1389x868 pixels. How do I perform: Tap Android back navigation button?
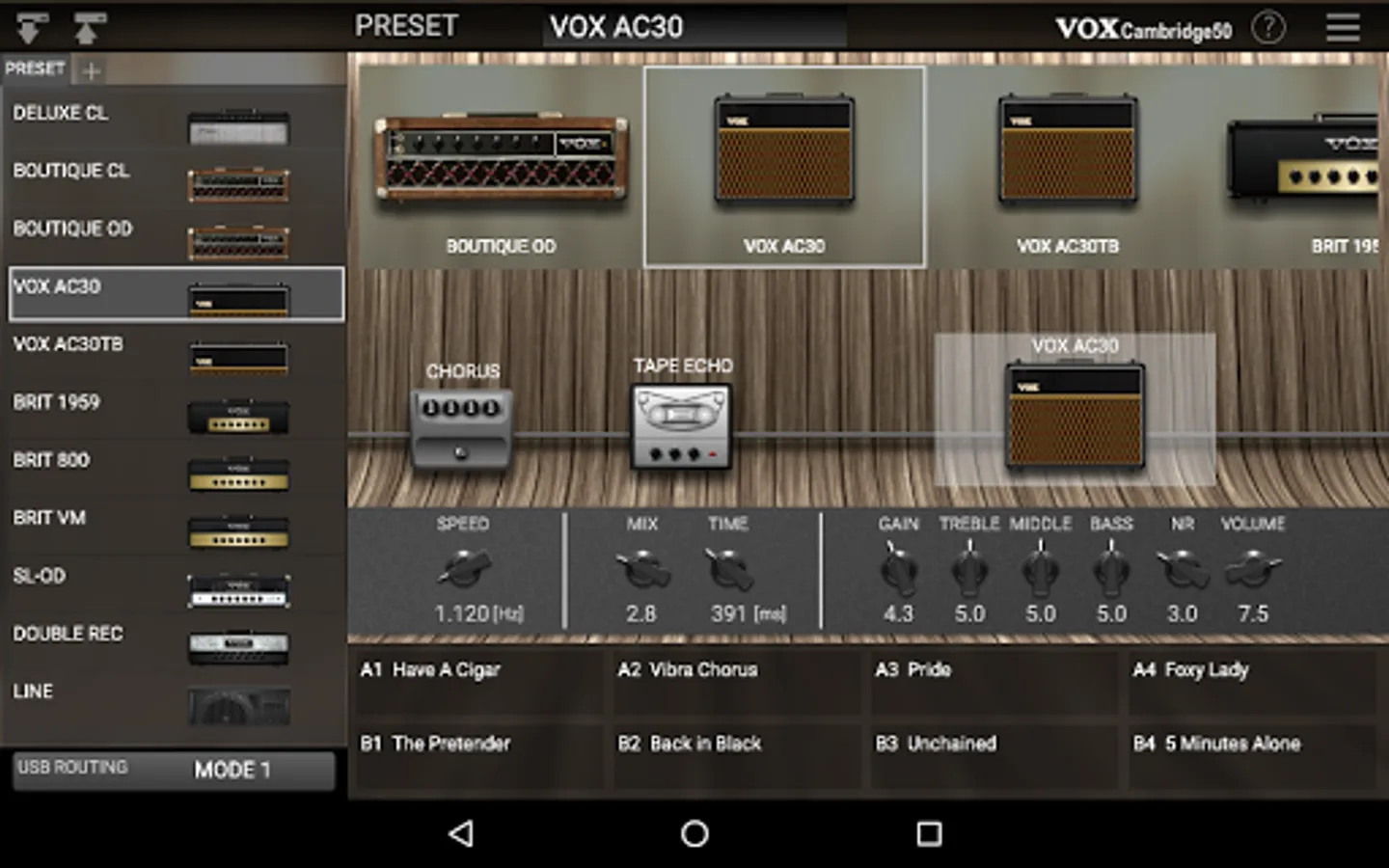click(462, 833)
